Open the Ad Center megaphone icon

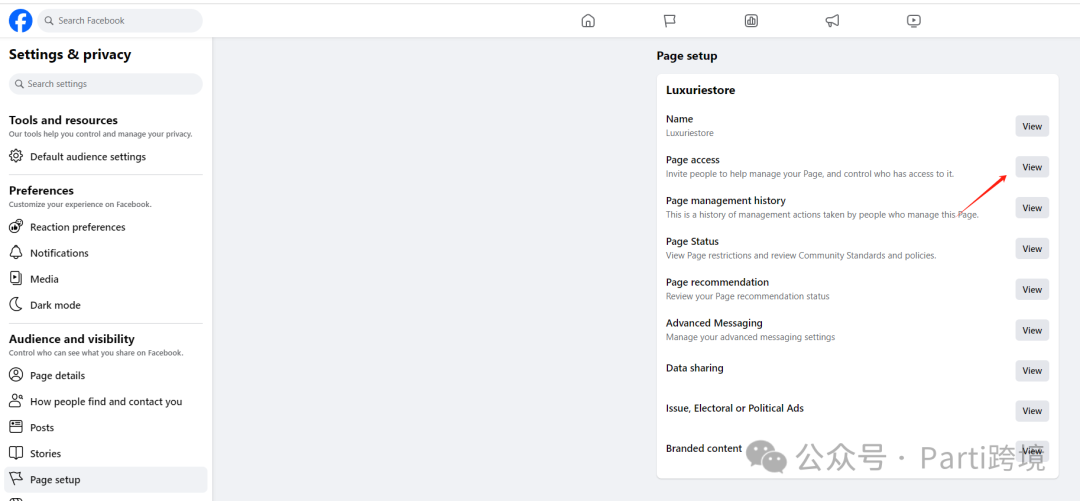(x=832, y=21)
